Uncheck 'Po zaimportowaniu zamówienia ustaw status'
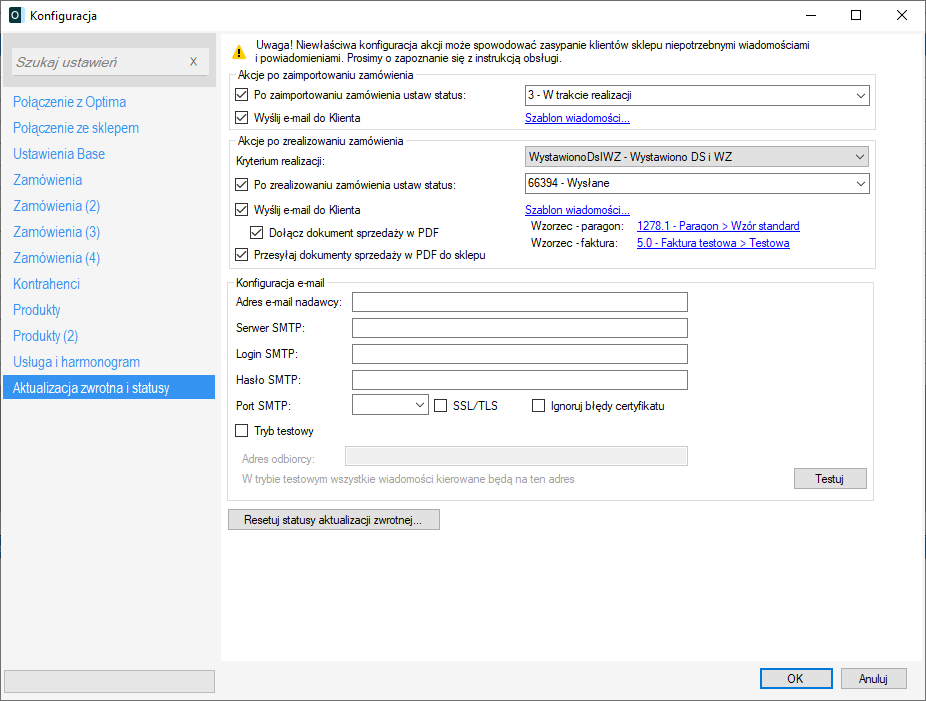This screenshot has height=701, width=926. pyautogui.click(x=241, y=96)
